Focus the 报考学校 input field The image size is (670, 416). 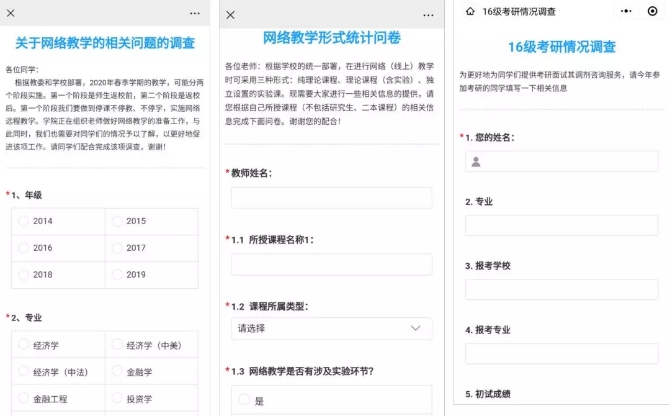[561, 289]
